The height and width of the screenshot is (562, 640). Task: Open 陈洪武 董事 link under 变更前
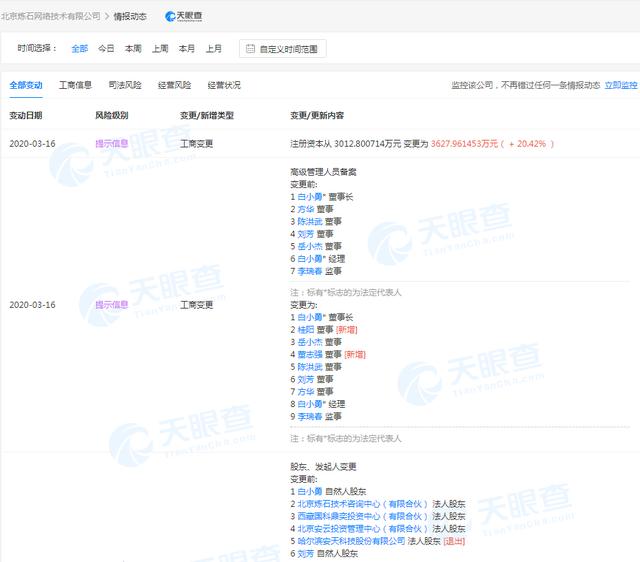click(310, 222)
